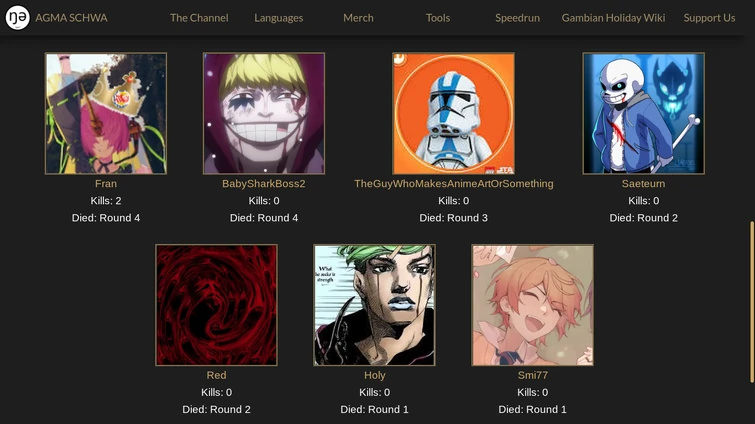755x424 pixels.
Task: Click the AGMA SCHWA site title
Action: pyautogui.click(x=71, y=18)
